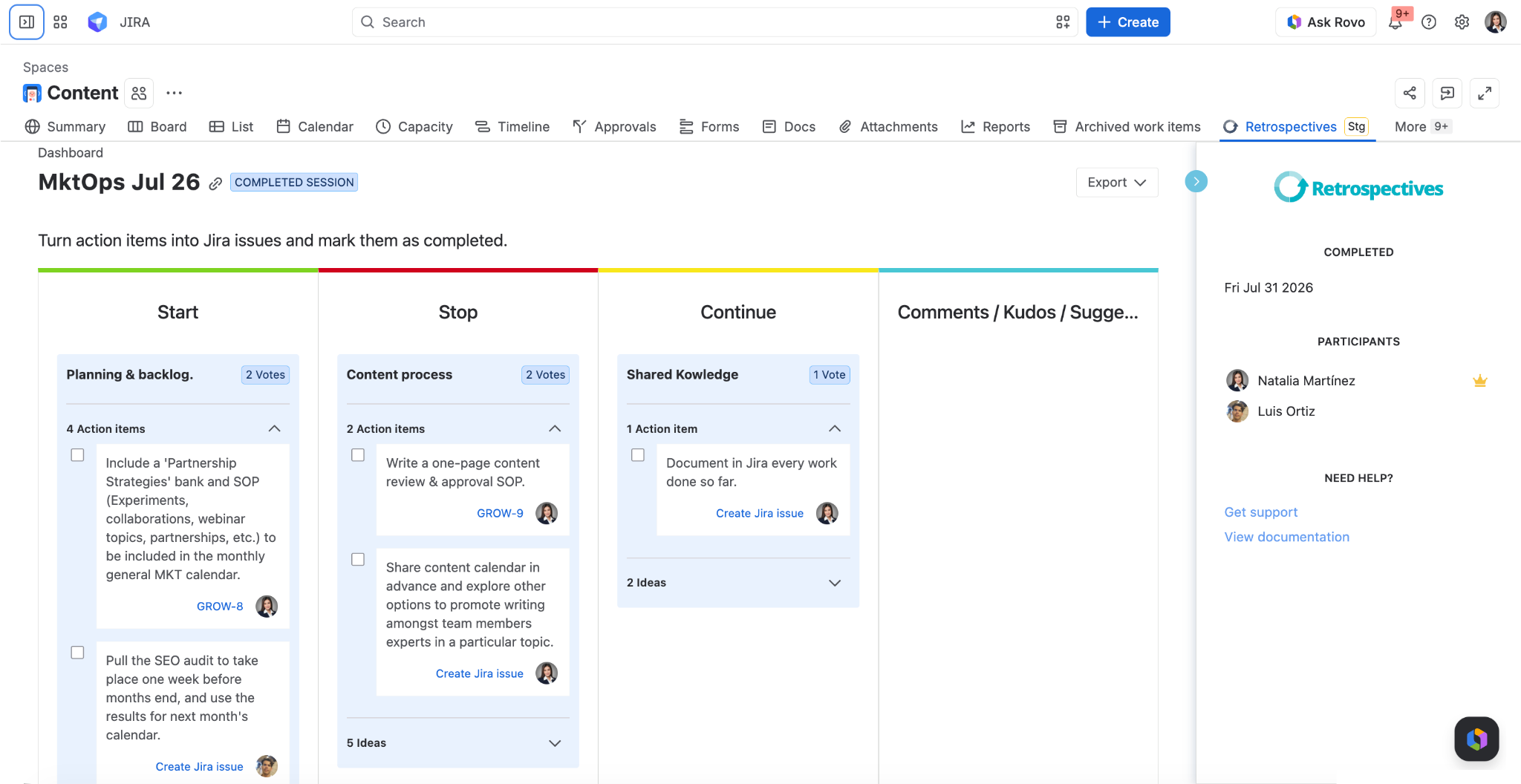This screenshot has width=1521, height=784.
Task: Toggle the sidebar panel icon
Action: (27, 22)
